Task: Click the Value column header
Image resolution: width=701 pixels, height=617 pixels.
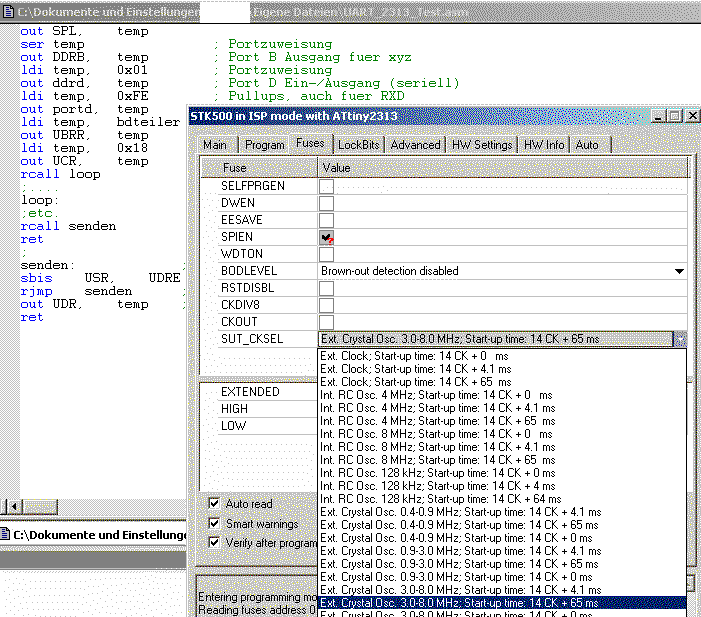Action: (503, 168)
